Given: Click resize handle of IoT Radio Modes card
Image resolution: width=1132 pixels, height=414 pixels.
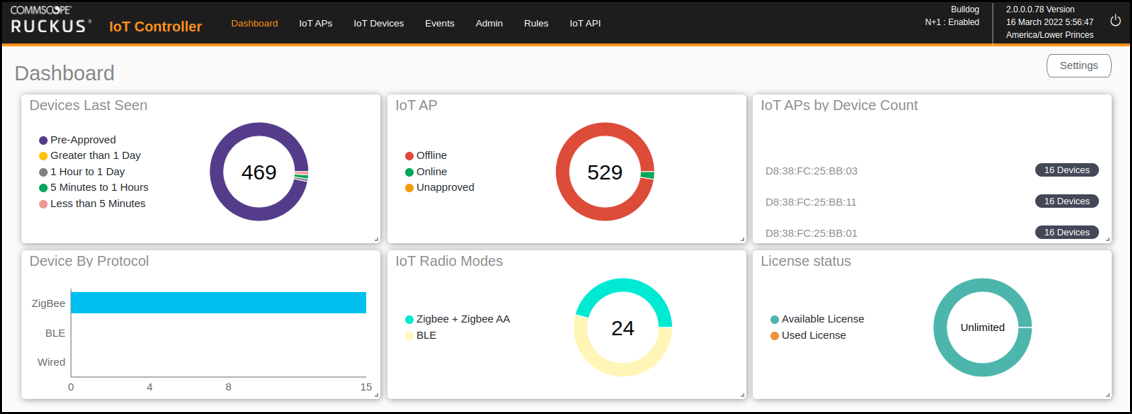Looking at the screenshot, I should tap(742, 394).
